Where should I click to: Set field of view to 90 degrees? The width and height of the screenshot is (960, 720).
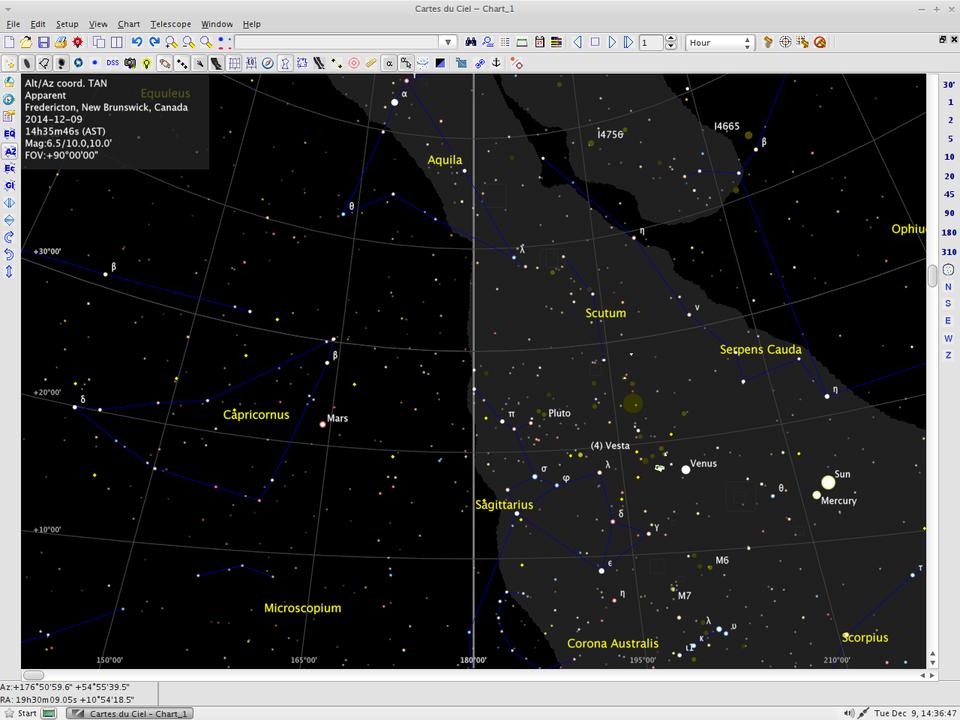tap(948, 213)
